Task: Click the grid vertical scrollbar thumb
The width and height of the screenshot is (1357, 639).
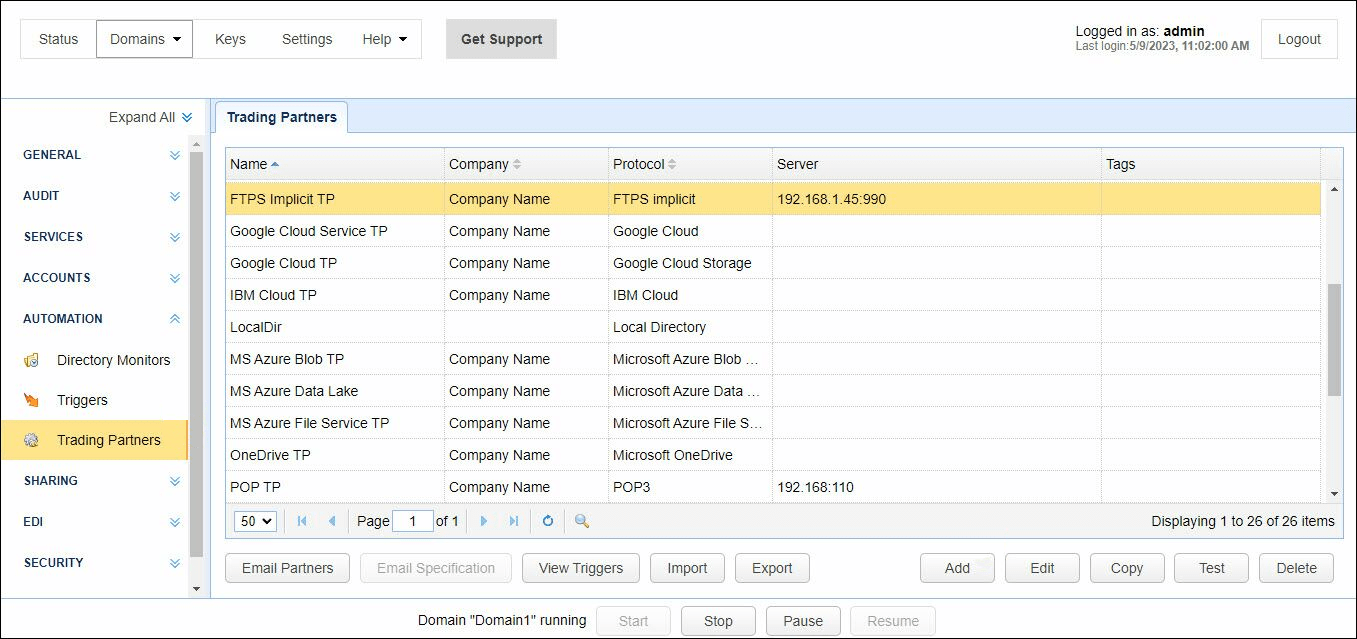Action: pyautogui.click(x=1334, y=339)
